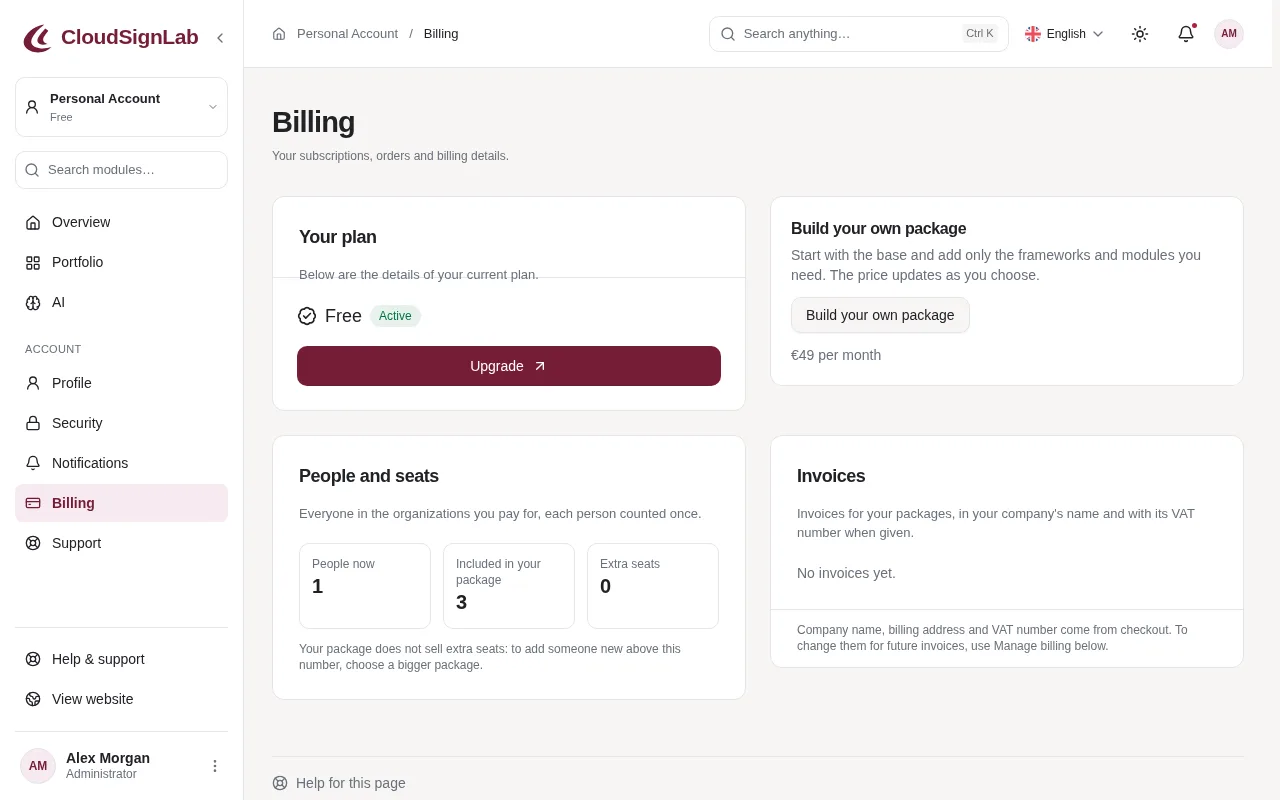
Task: Select the AI module icon
Action: [33, 302]
